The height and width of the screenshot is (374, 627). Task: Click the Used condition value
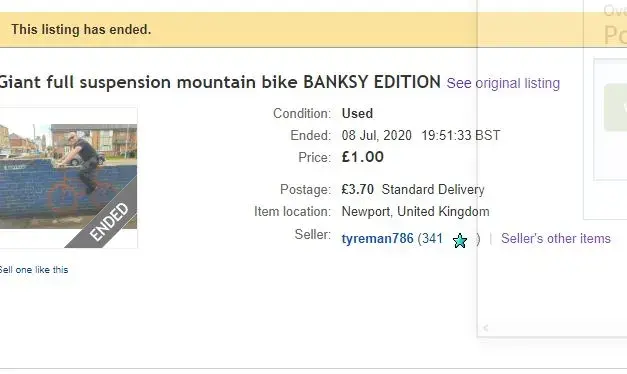[357, 113]
